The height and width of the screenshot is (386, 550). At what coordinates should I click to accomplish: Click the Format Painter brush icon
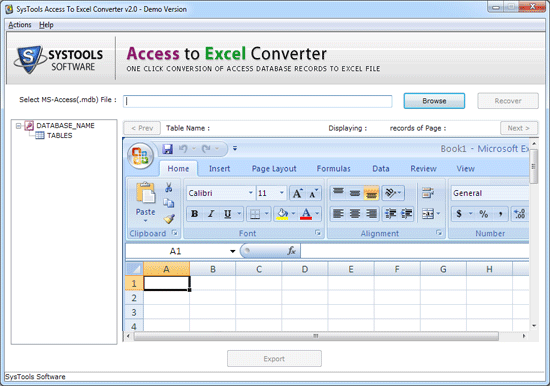tap(169, 219)
